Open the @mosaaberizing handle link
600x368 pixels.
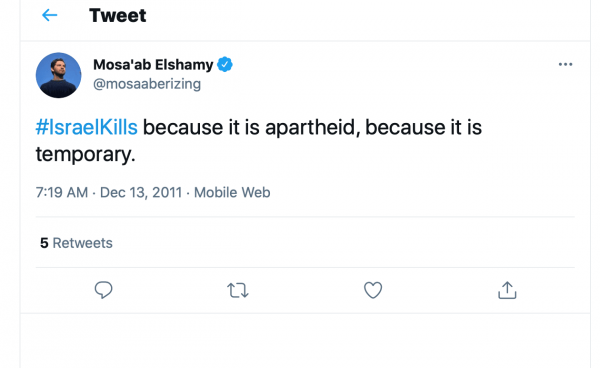coord(147,84)
